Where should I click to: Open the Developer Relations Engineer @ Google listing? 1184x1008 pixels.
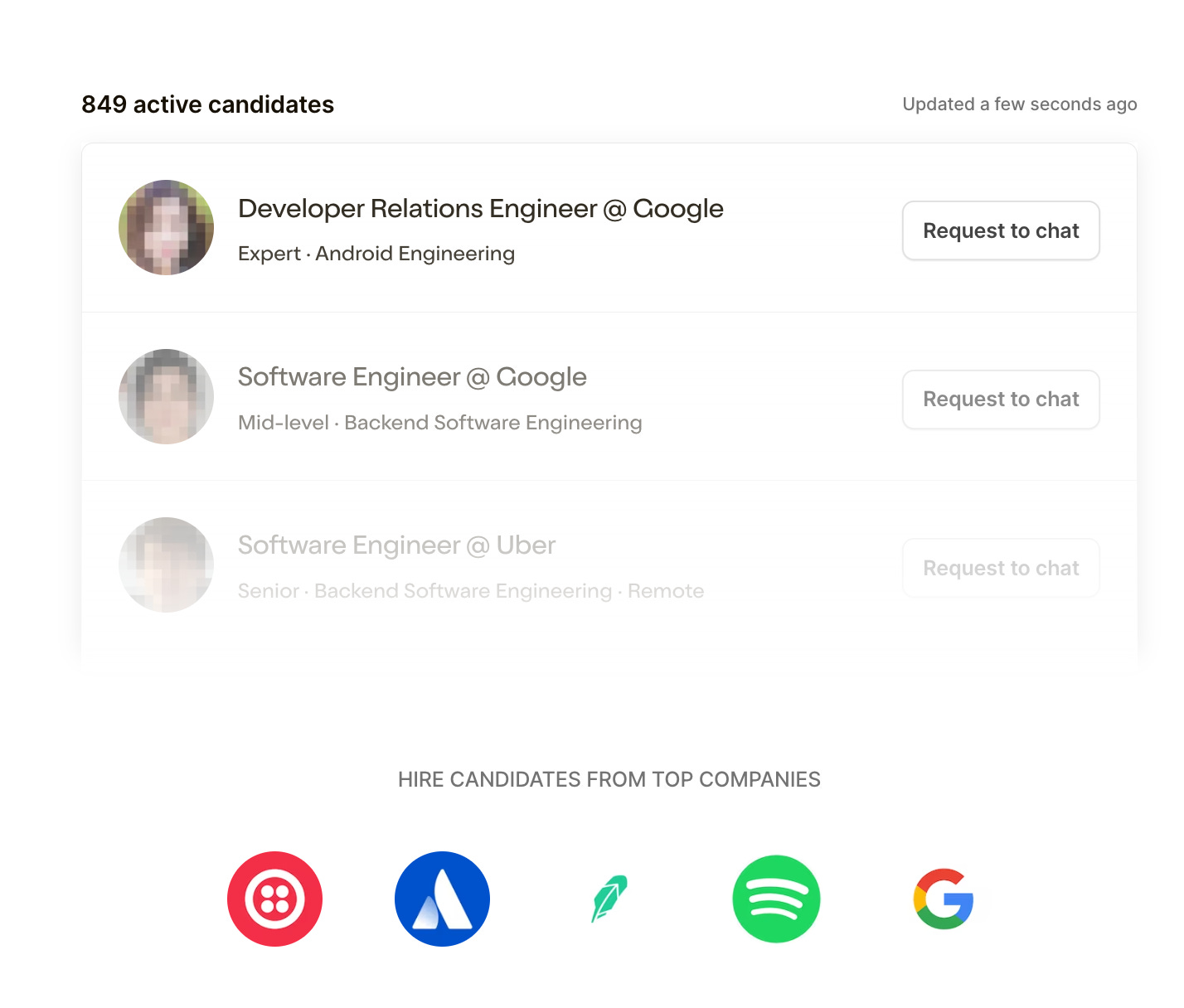[x=480, y=208]
